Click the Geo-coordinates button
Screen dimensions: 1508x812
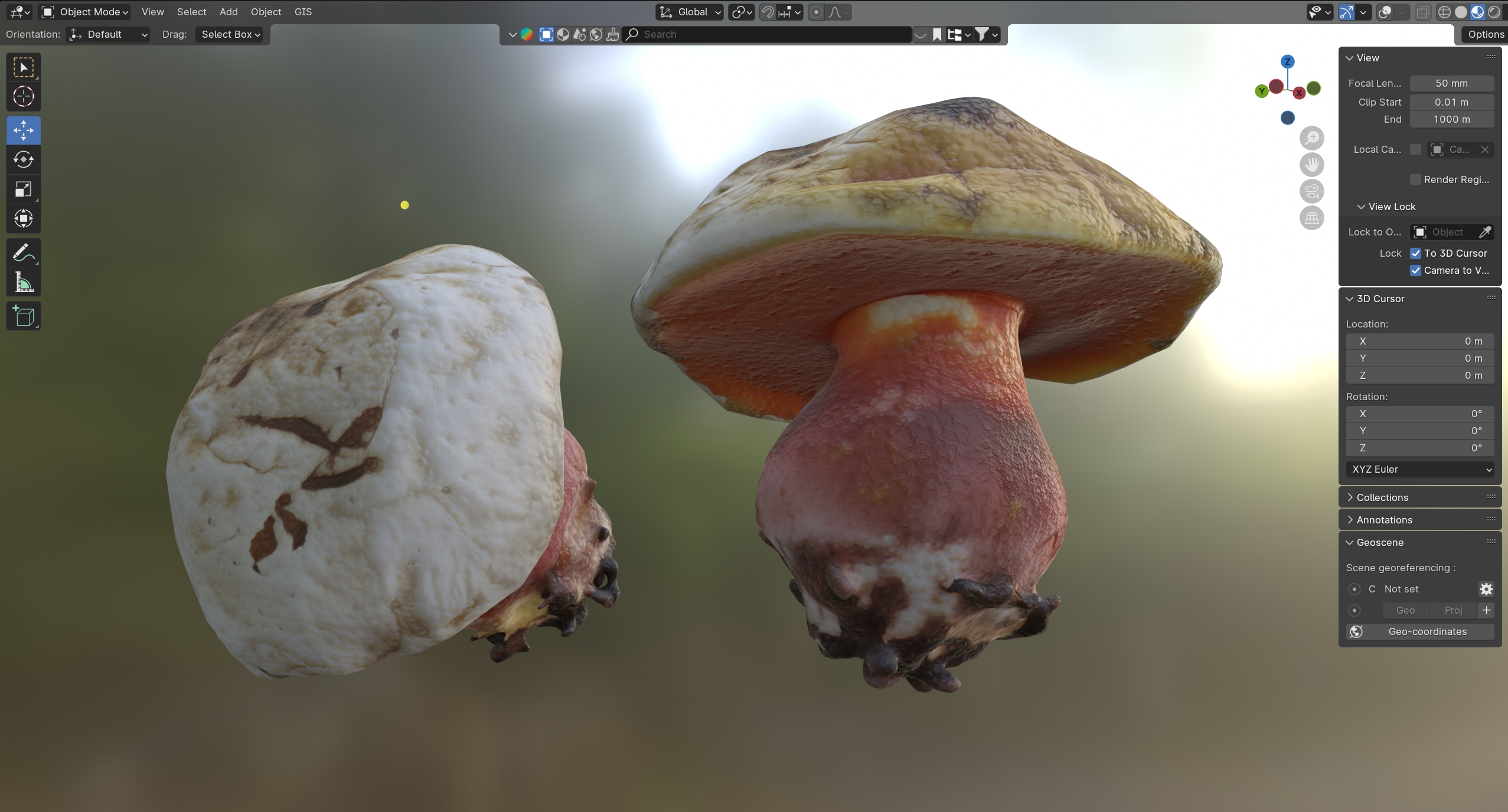(1419, 631)
